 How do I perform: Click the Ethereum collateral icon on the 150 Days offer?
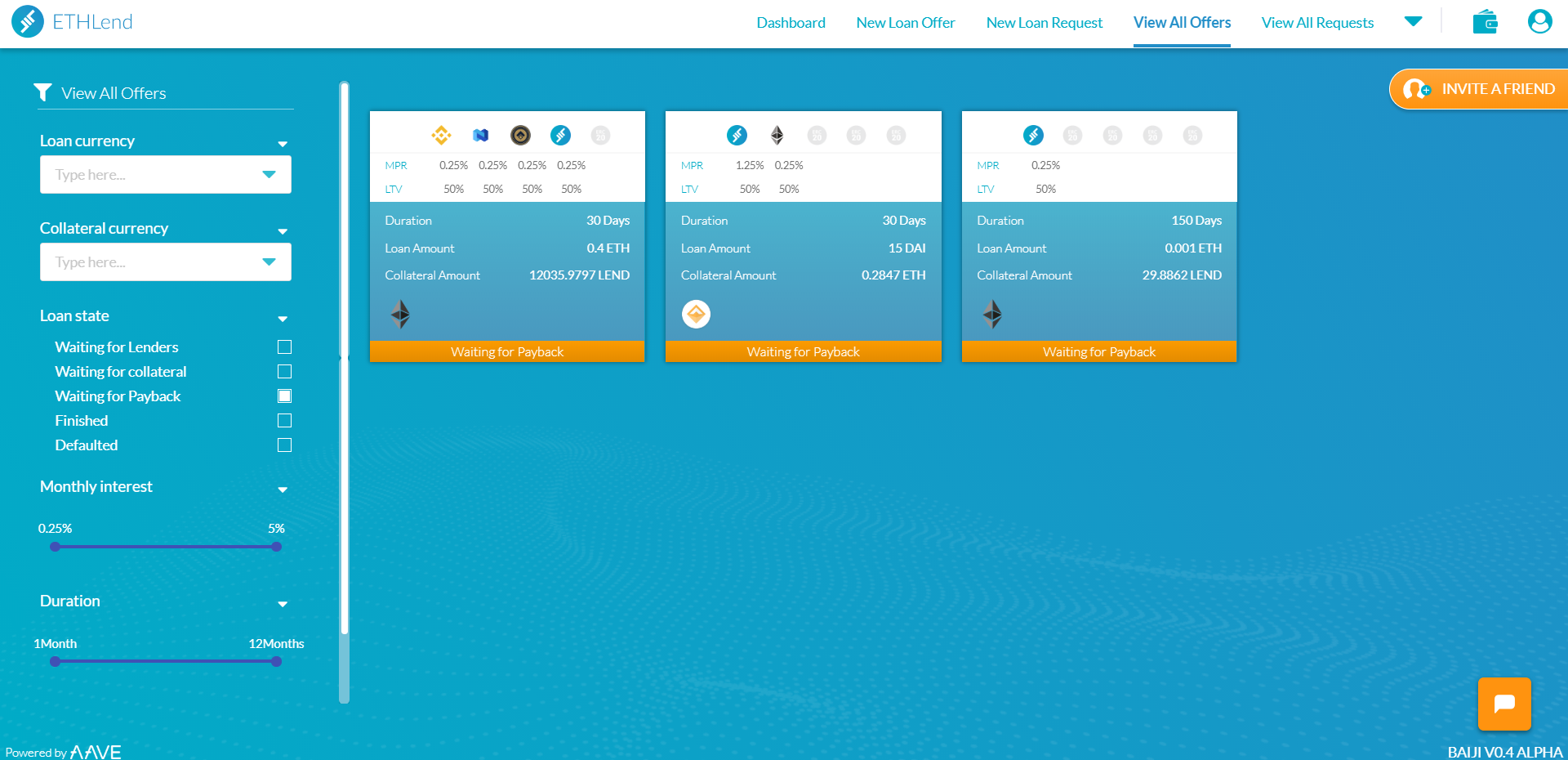pos(992,314)
